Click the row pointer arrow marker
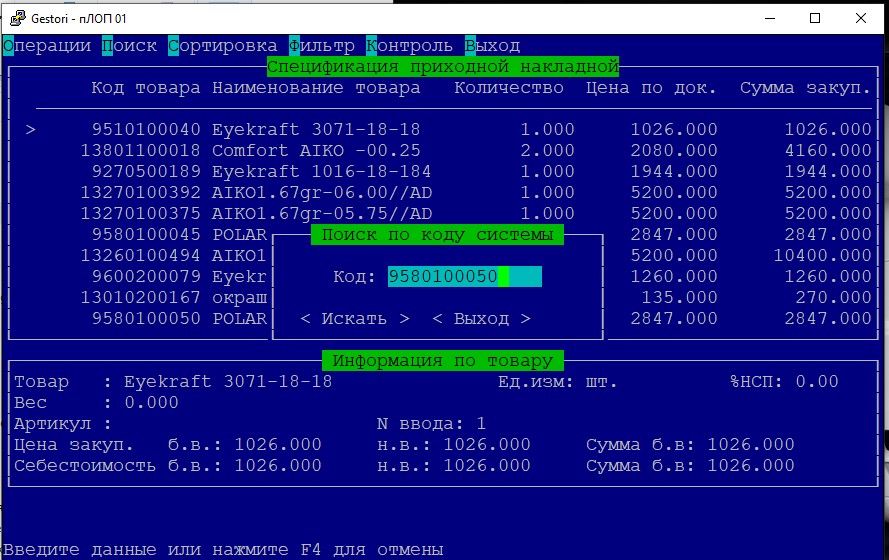The image size is (889, 560). point(31,130)
